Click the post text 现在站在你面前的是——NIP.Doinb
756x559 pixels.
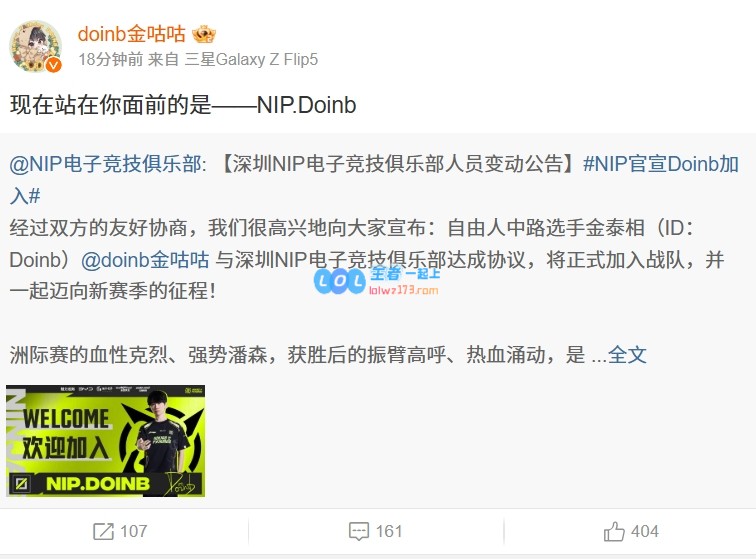(x=183, y=105)
